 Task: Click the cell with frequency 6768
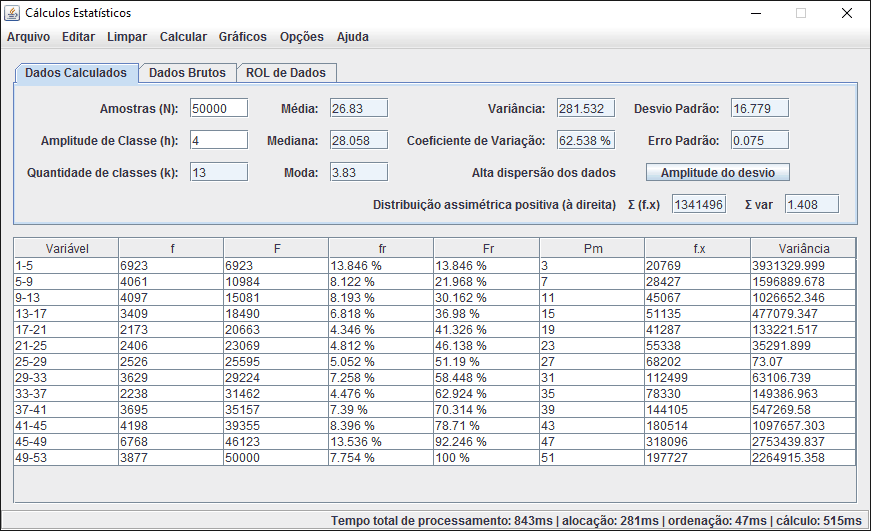[171, 442]
